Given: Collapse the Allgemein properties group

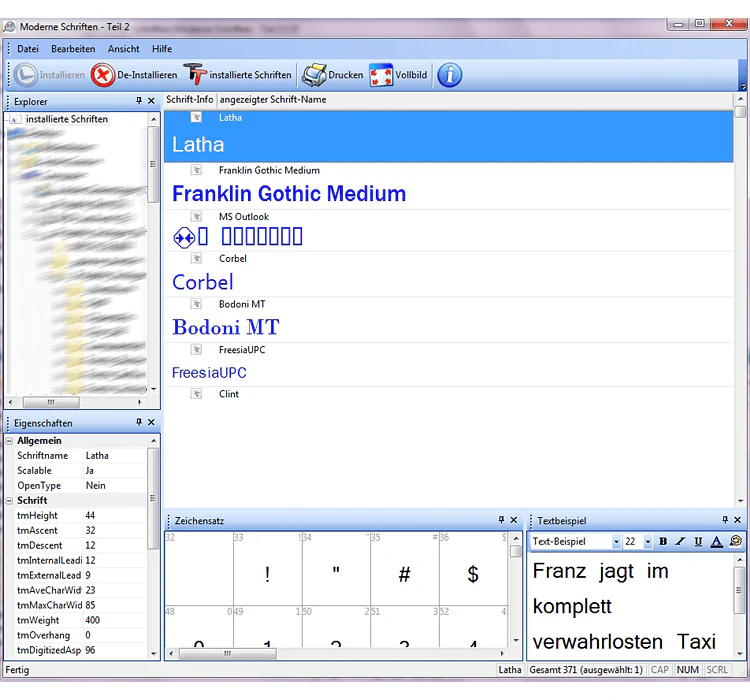Looking at the screenshot, I should (9, 441).
